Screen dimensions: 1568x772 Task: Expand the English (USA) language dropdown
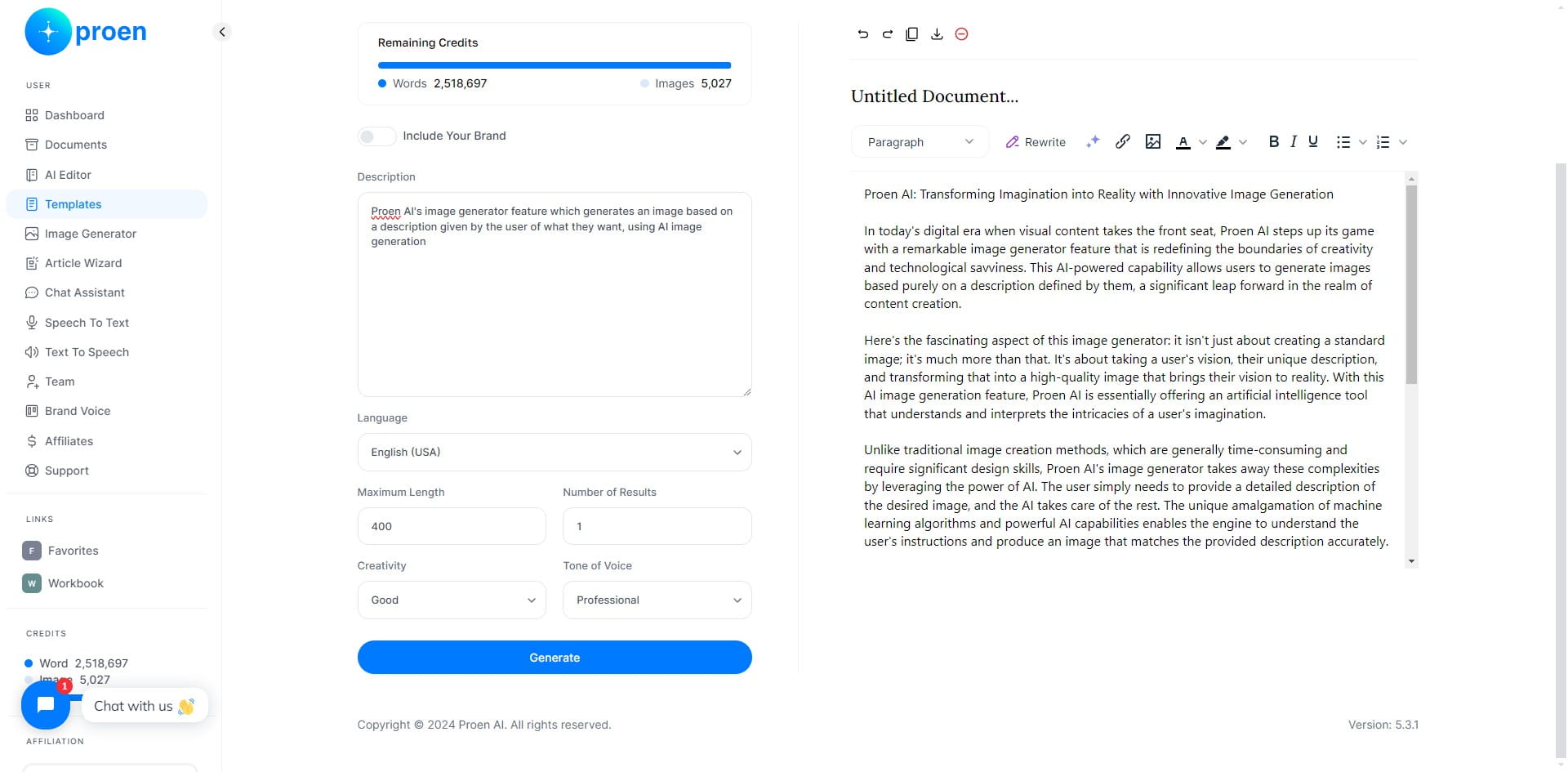click(x=555, y=452)
